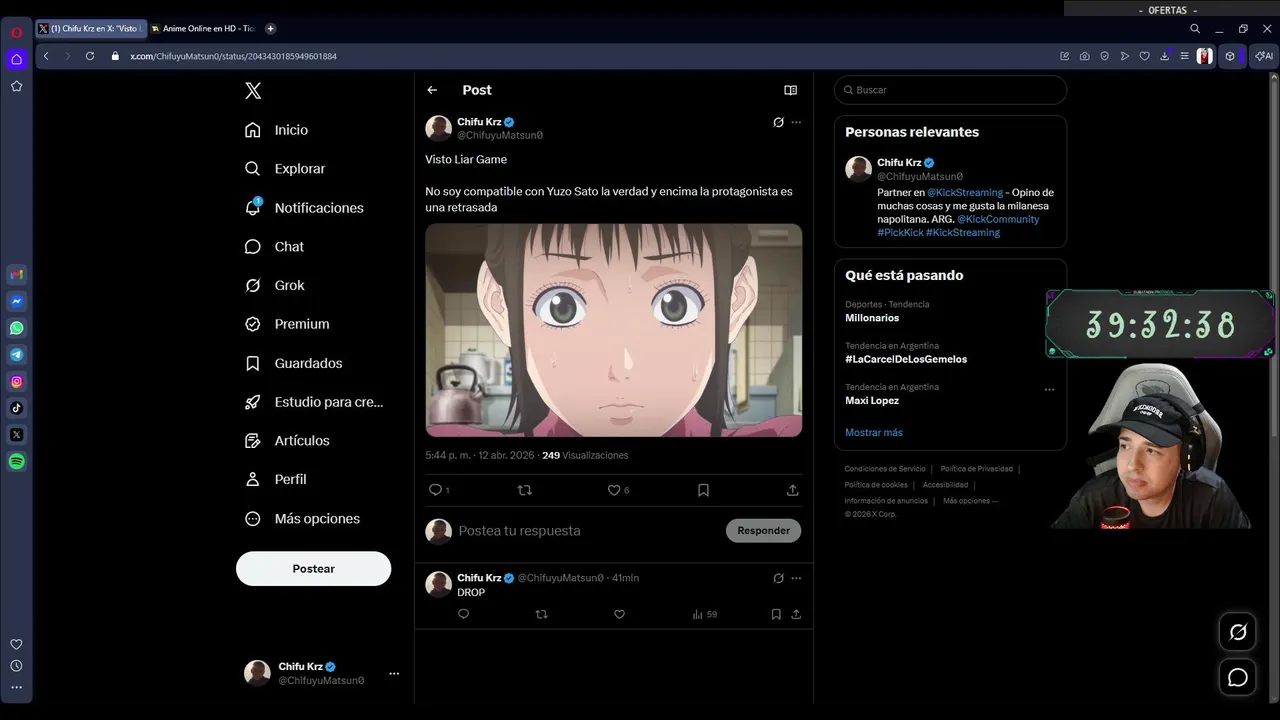Reload the page in browser toolbar
This screenshot has width=1280, height=720.
[89, 56]
